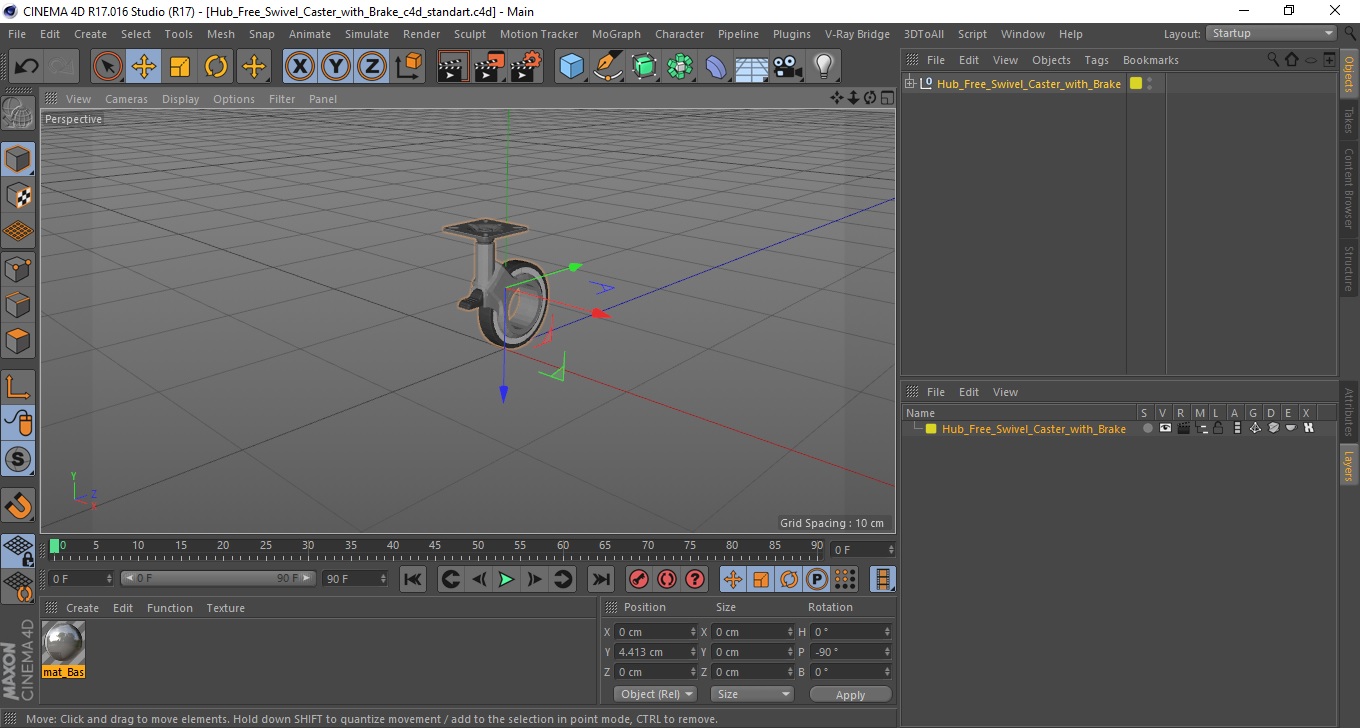Switch to the Content Browser tab
The width and height of the screenshot is (1360, 728).
[1349, 189]
